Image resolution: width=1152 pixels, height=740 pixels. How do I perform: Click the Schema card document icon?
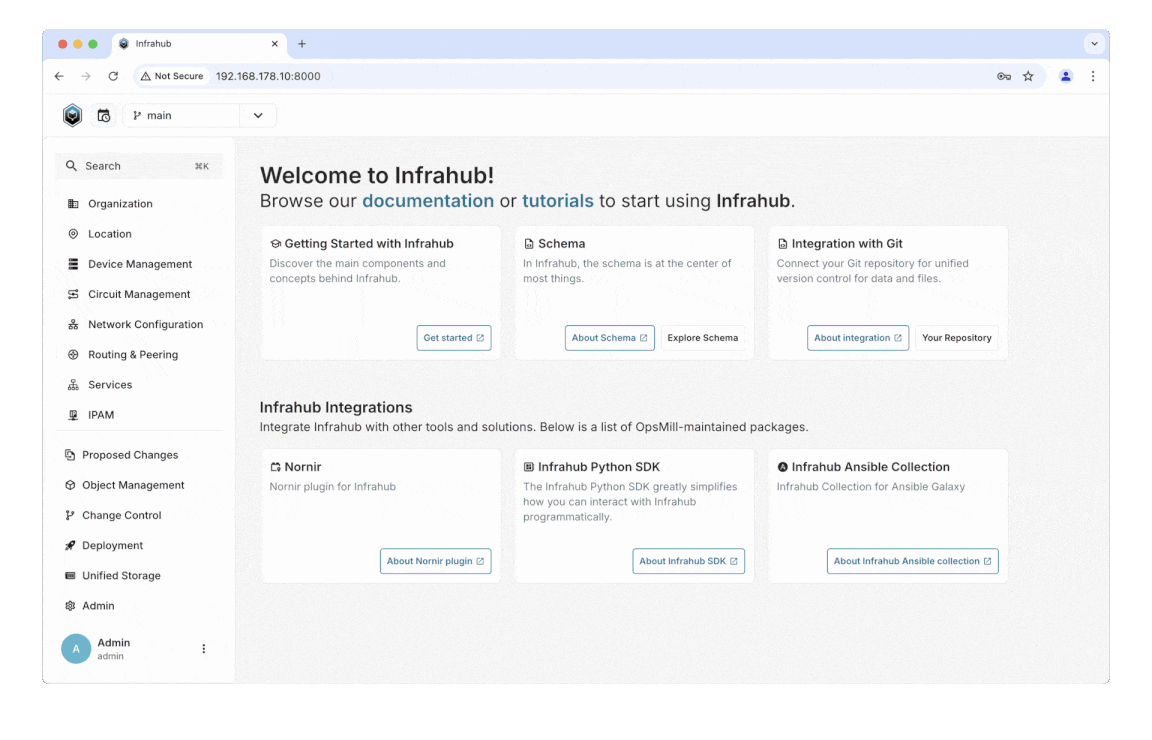pos(529,244)
